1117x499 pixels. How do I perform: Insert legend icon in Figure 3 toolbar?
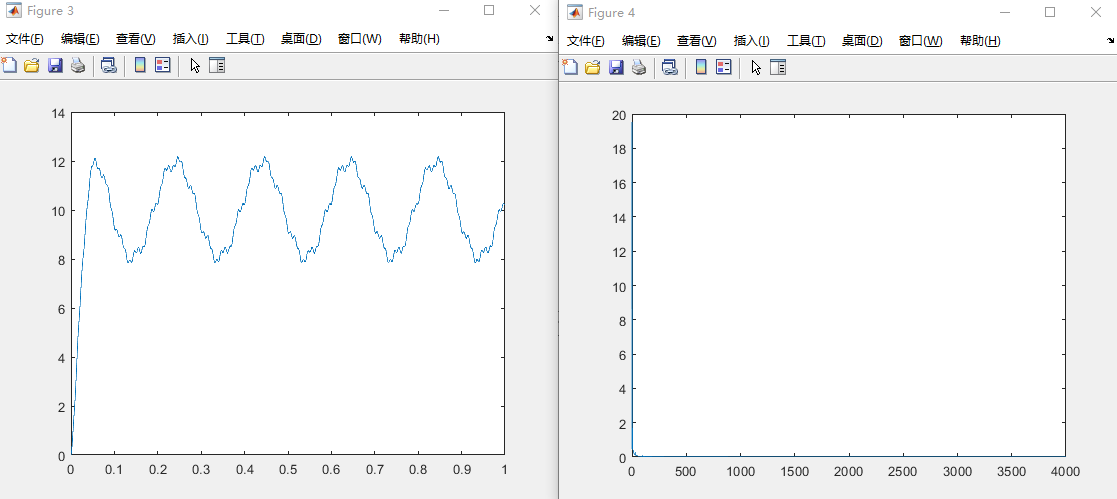162,66
